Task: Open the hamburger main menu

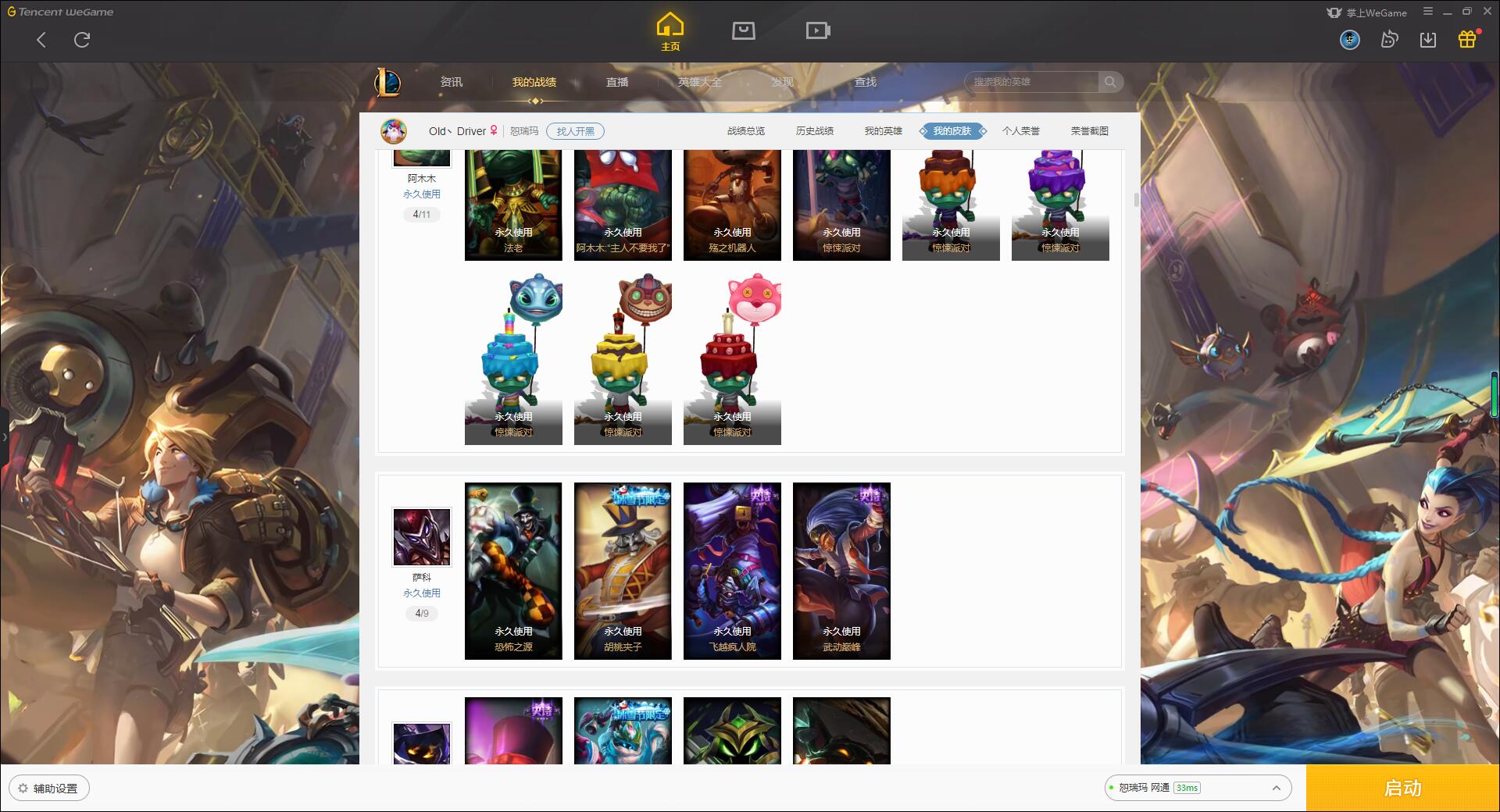Action: pos(1428,12)
